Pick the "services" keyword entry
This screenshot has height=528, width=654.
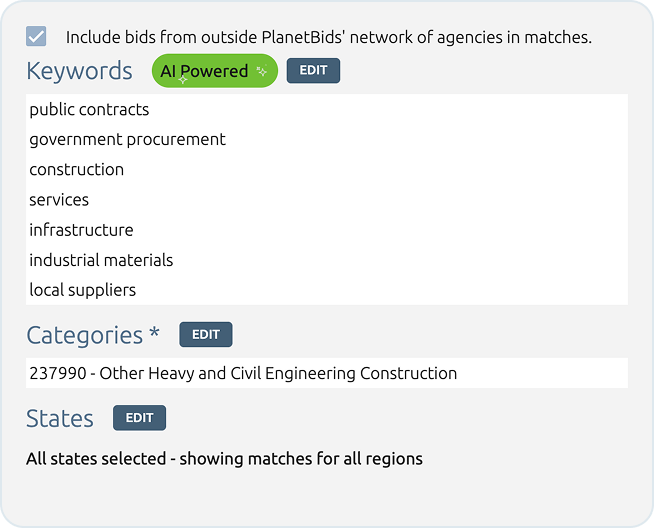59,200
